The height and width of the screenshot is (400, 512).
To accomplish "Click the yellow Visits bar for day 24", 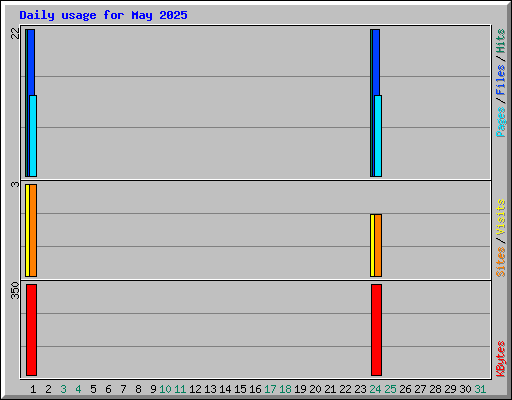I will [372, 245].
